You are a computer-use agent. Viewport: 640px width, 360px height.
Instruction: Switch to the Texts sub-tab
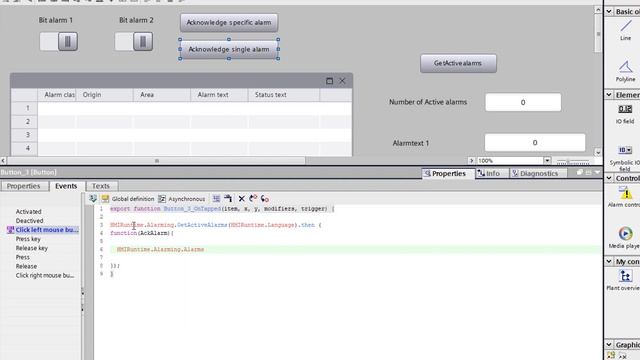101,186
